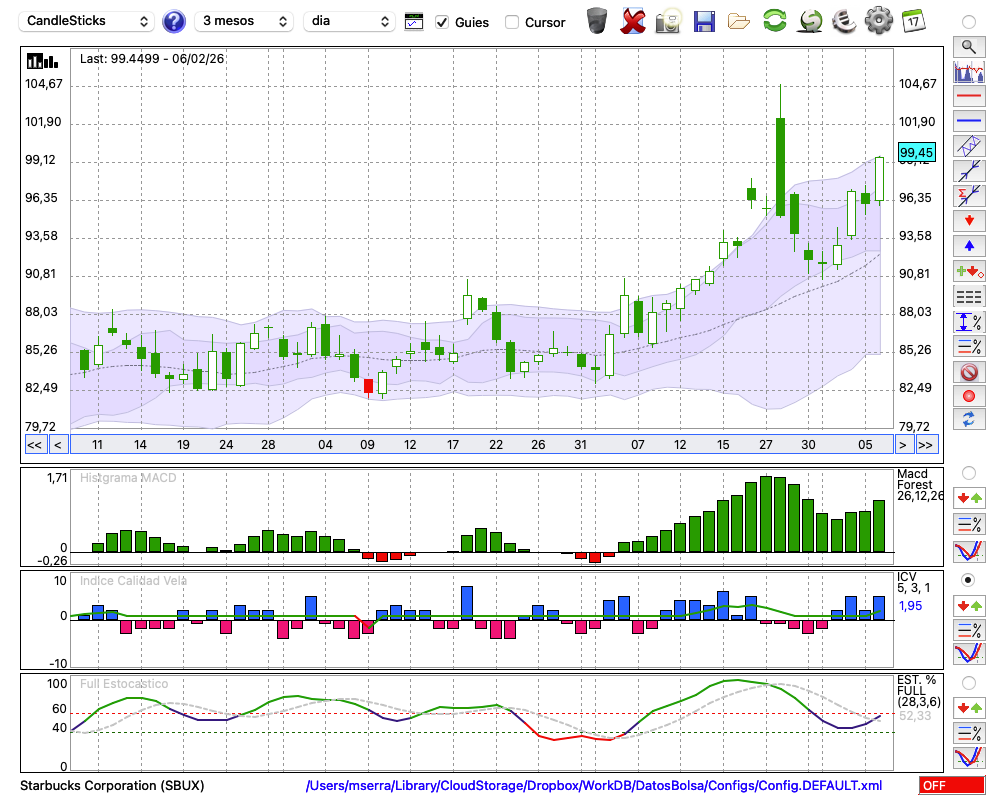Select the radio button beside EST. % FULL panel
This screenshot has width=1000, height=800.
(x=968, y=682)
